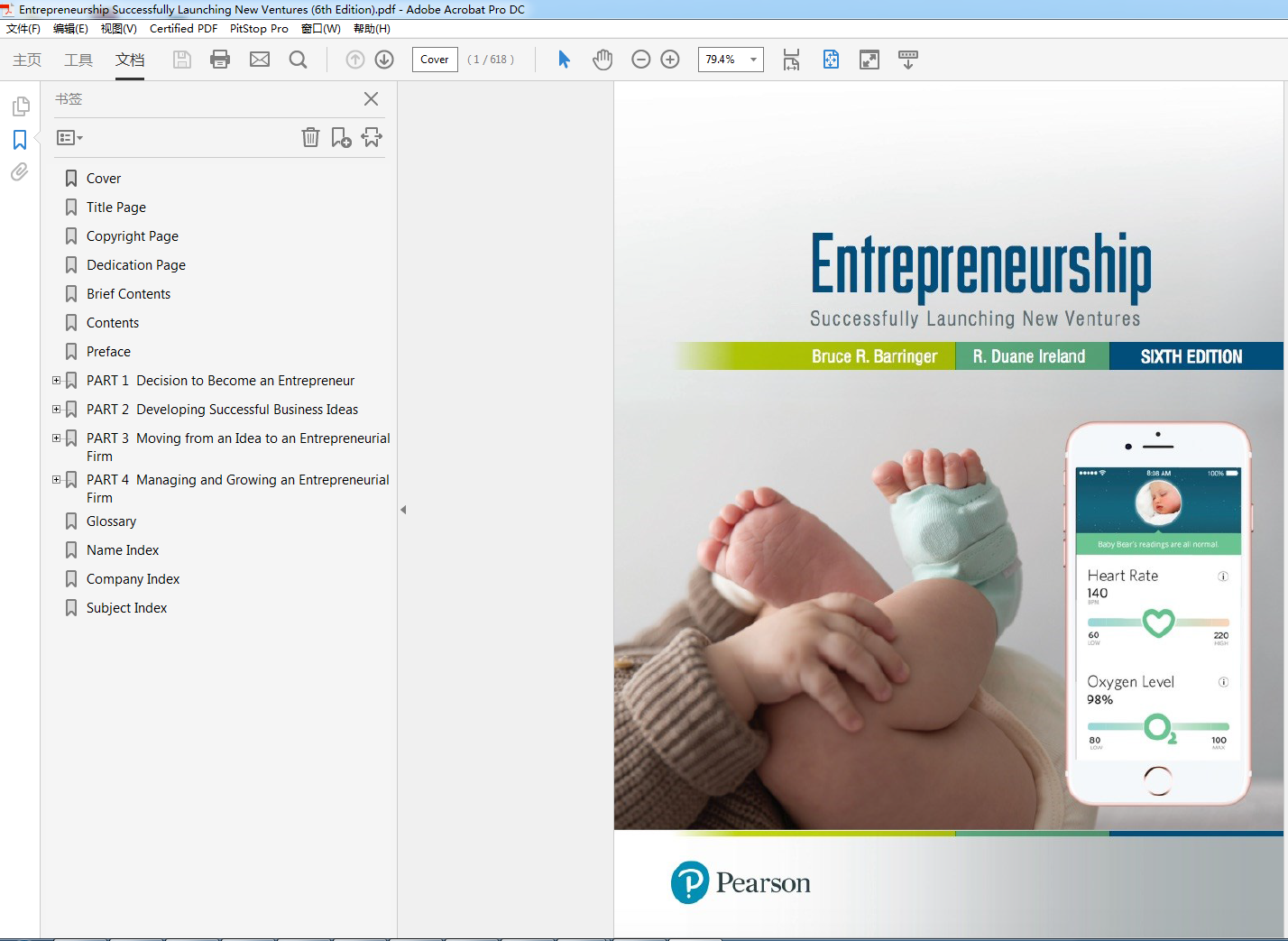1288x941 pixels.
Task: Send file by email envelope icon
Action: pos(260,60)
